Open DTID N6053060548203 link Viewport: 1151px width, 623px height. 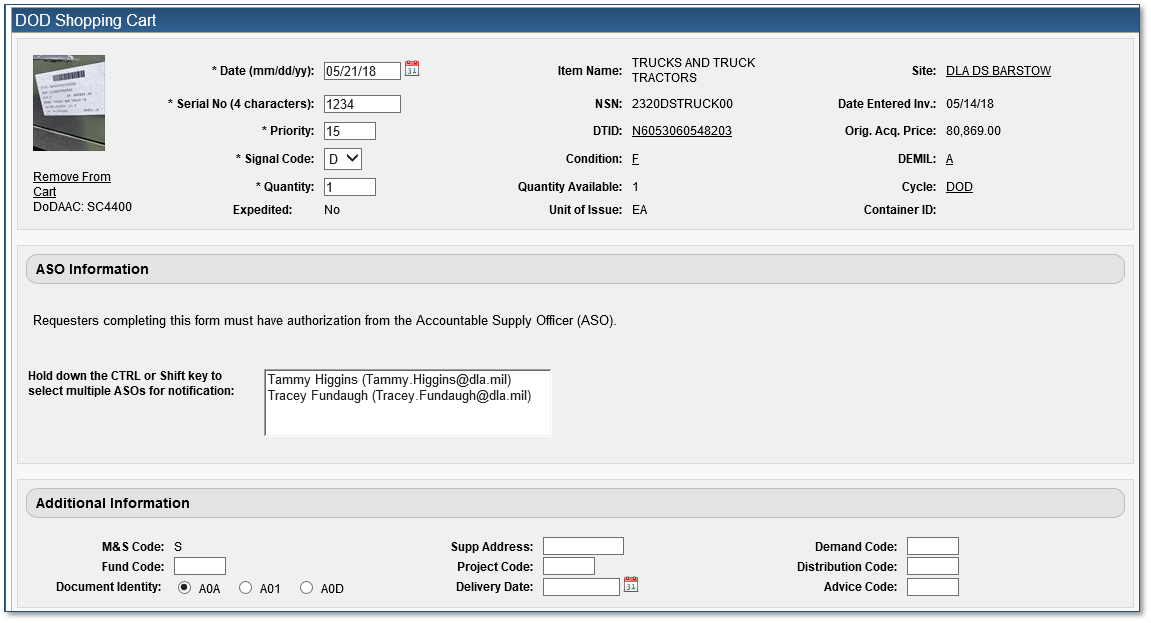click(x=681, y=131)
